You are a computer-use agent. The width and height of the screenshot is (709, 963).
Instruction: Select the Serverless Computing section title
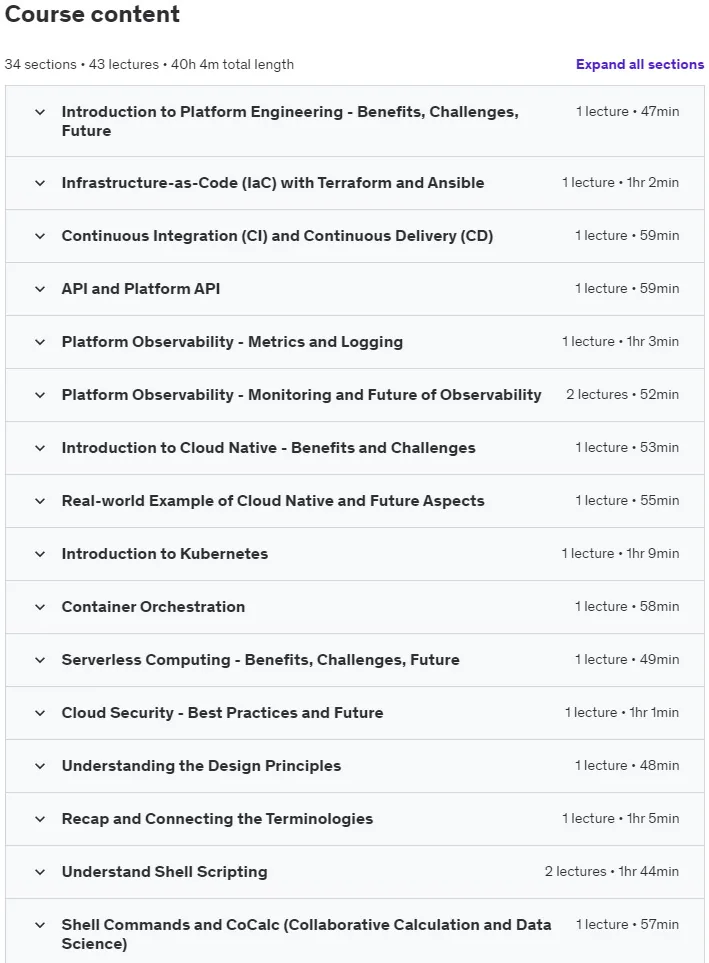(x=260, y=660)
